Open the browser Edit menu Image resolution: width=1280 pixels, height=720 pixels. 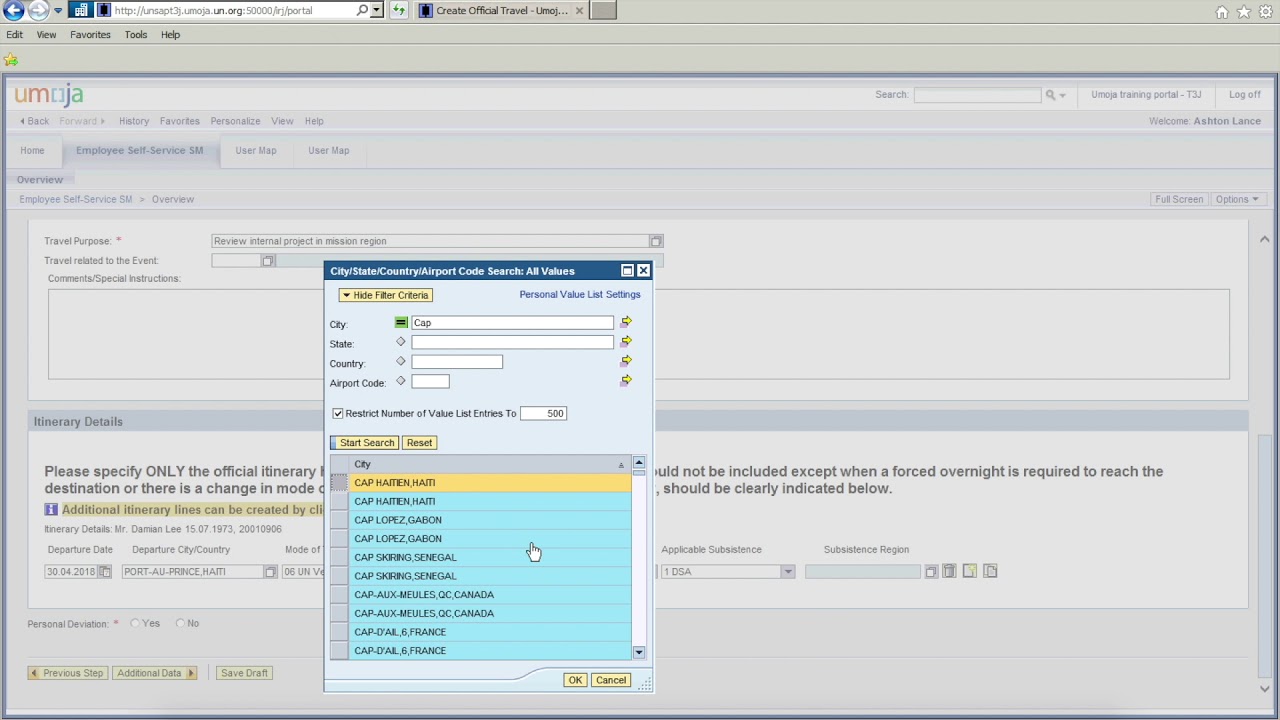15,35
